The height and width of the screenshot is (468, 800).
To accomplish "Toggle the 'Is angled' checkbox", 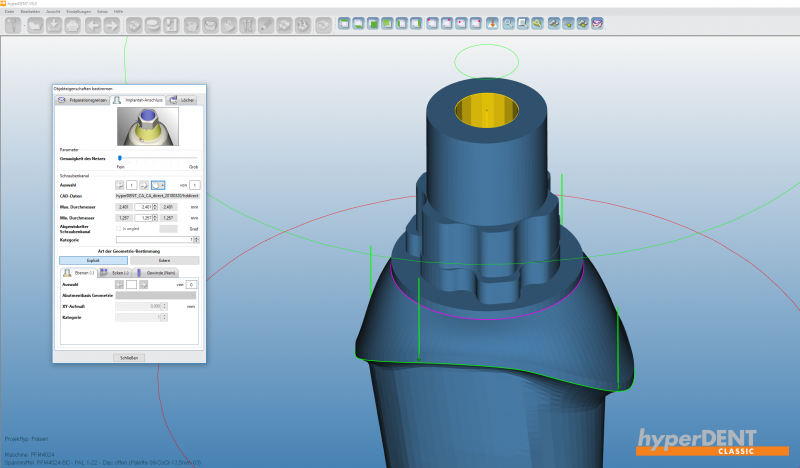I will click(119, 229).
